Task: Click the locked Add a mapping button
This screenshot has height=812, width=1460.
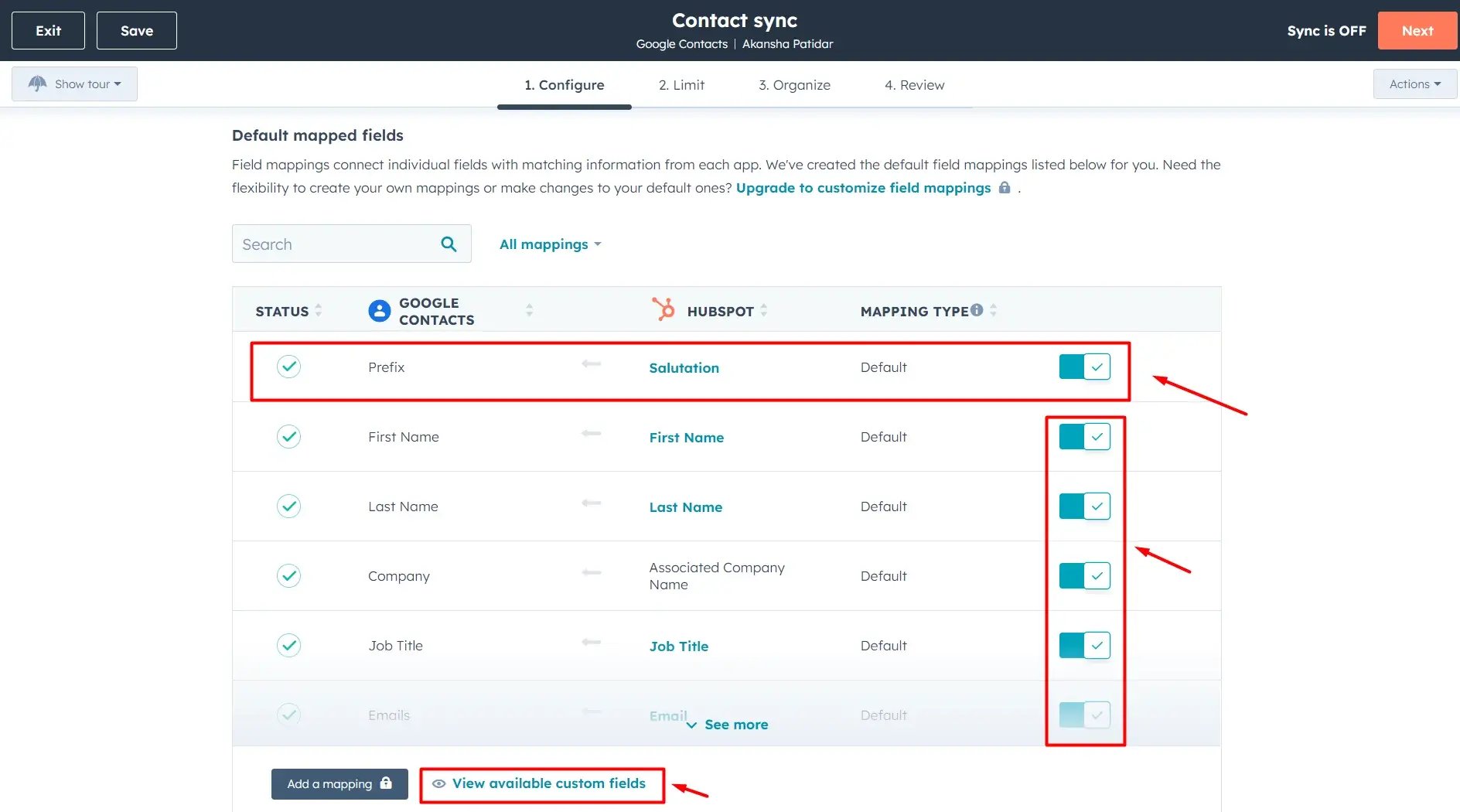Action: [x=339, y=783]
